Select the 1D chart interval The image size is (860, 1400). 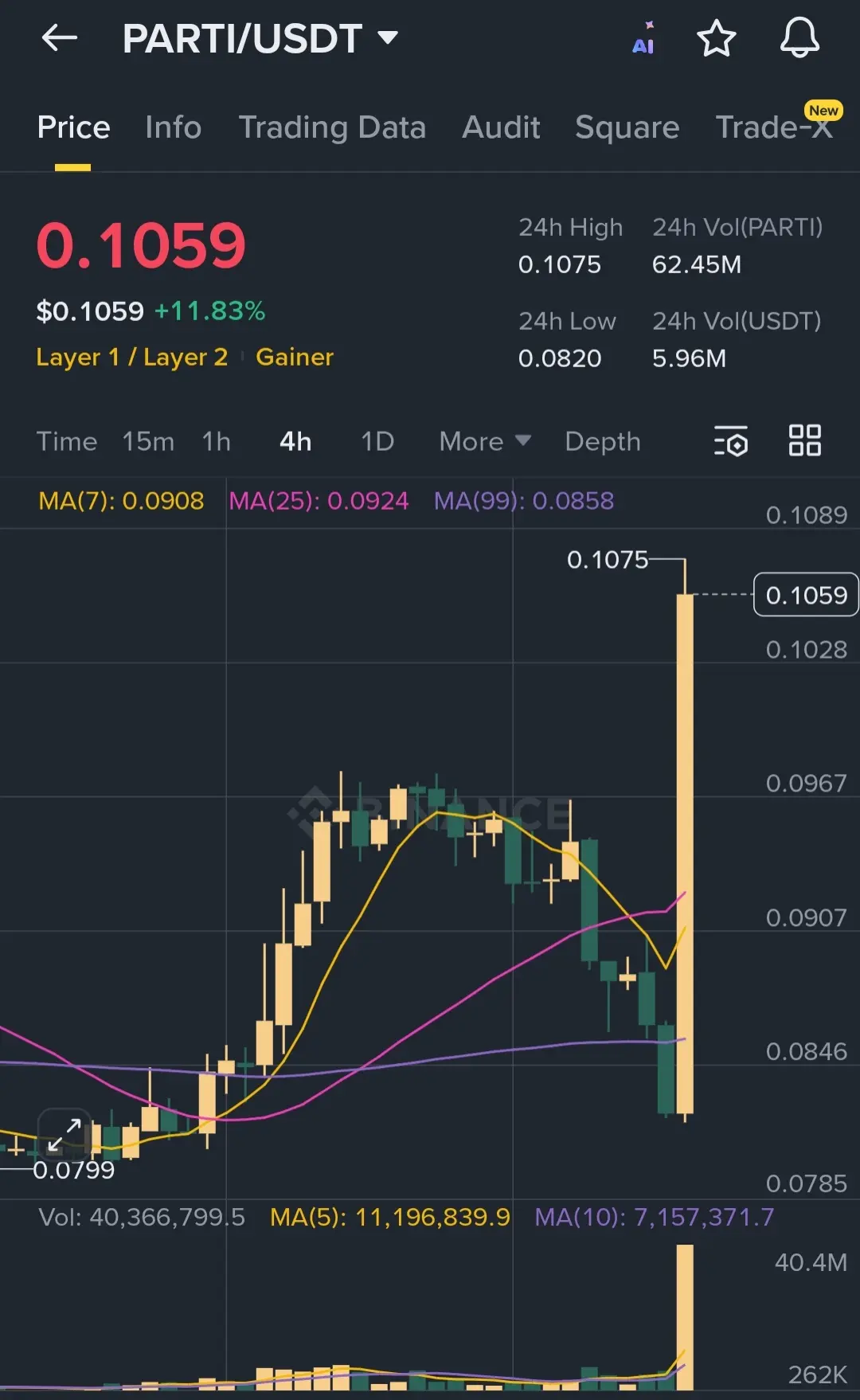click(377, 441)
